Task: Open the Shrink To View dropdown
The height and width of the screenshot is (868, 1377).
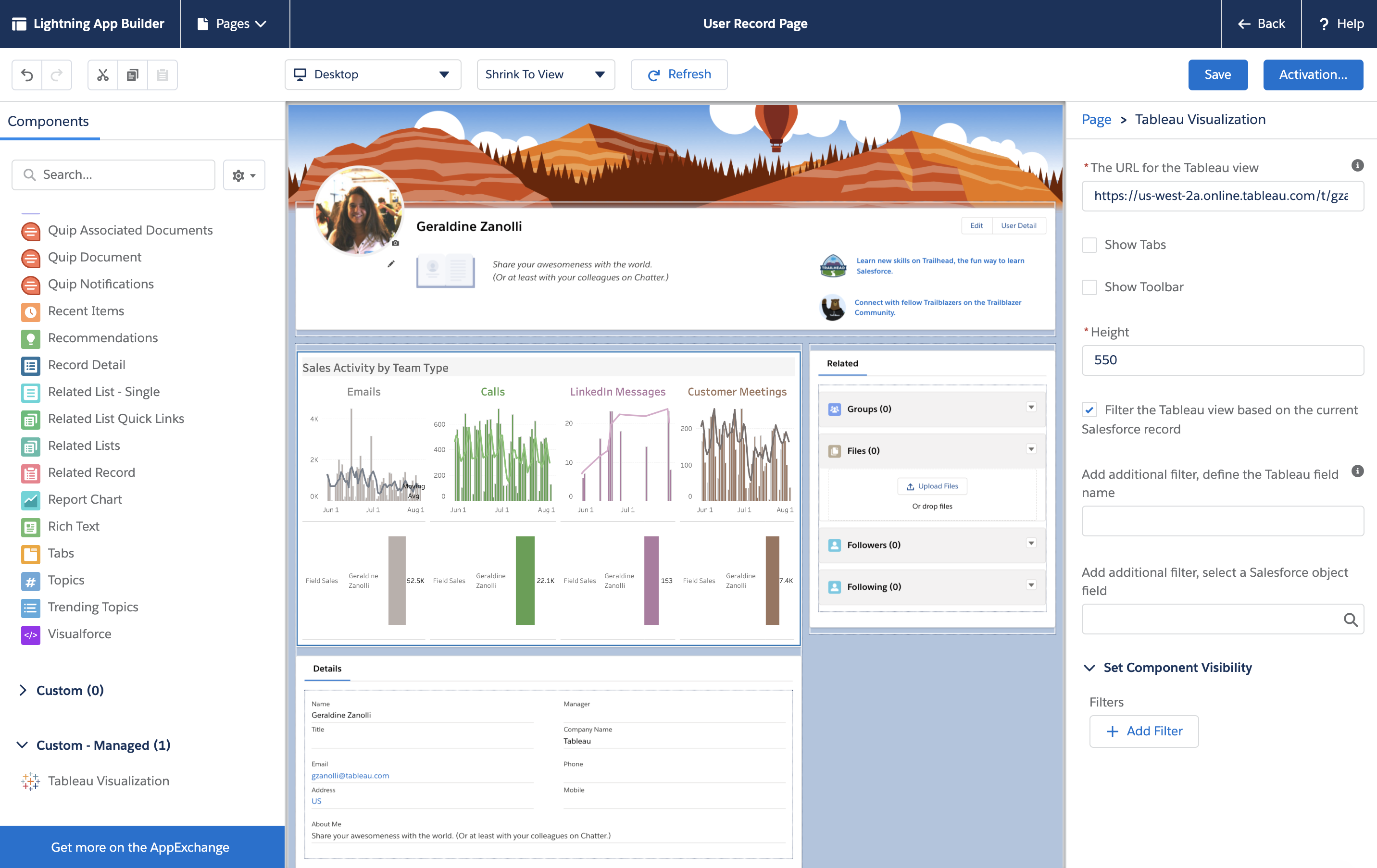Action: coord(546,75)
